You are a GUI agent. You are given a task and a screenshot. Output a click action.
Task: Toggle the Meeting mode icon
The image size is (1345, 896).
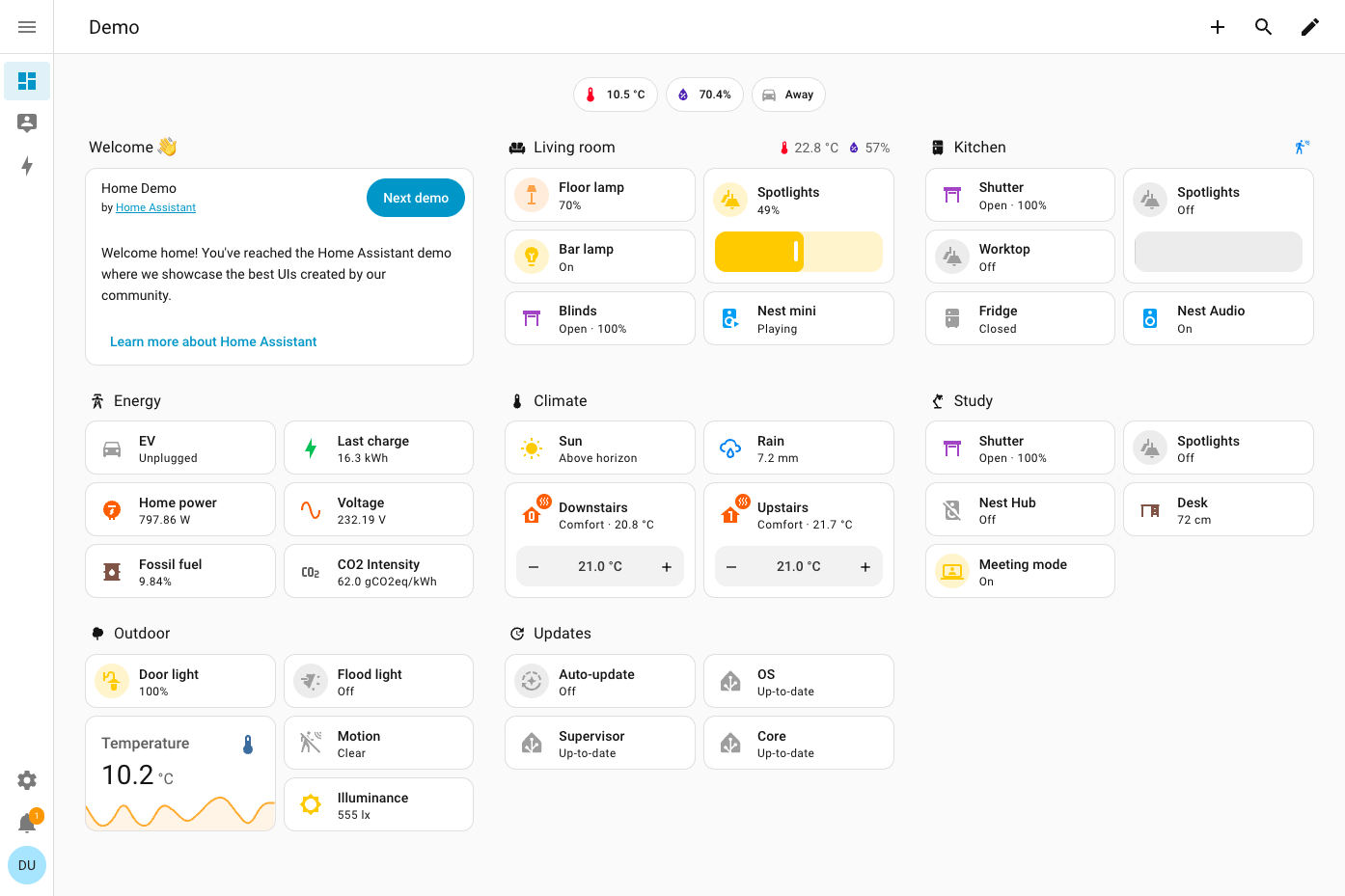click(x=952, y=572)
